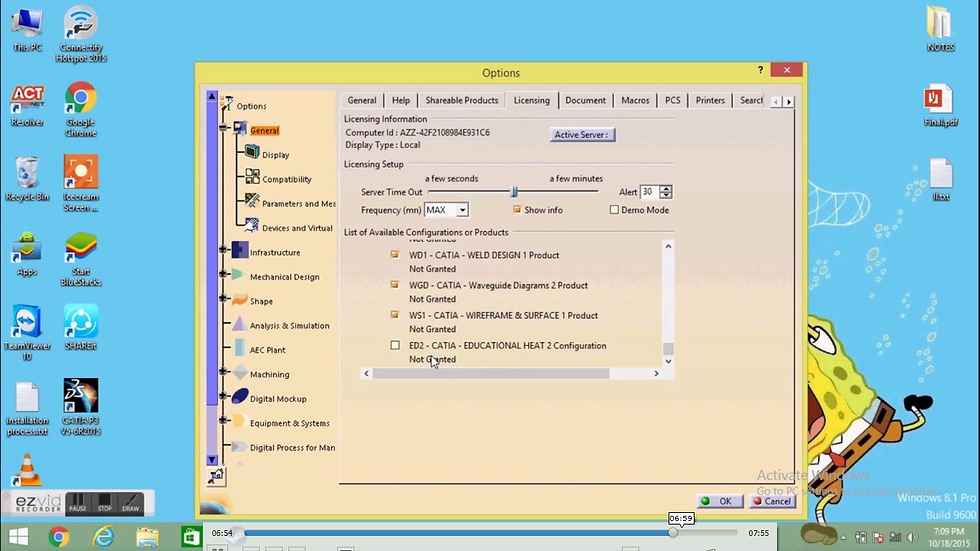The height and width of the screenshot is (551, 980).
Task: Switch to the Shareable Products tab
Action: [462, 100]
